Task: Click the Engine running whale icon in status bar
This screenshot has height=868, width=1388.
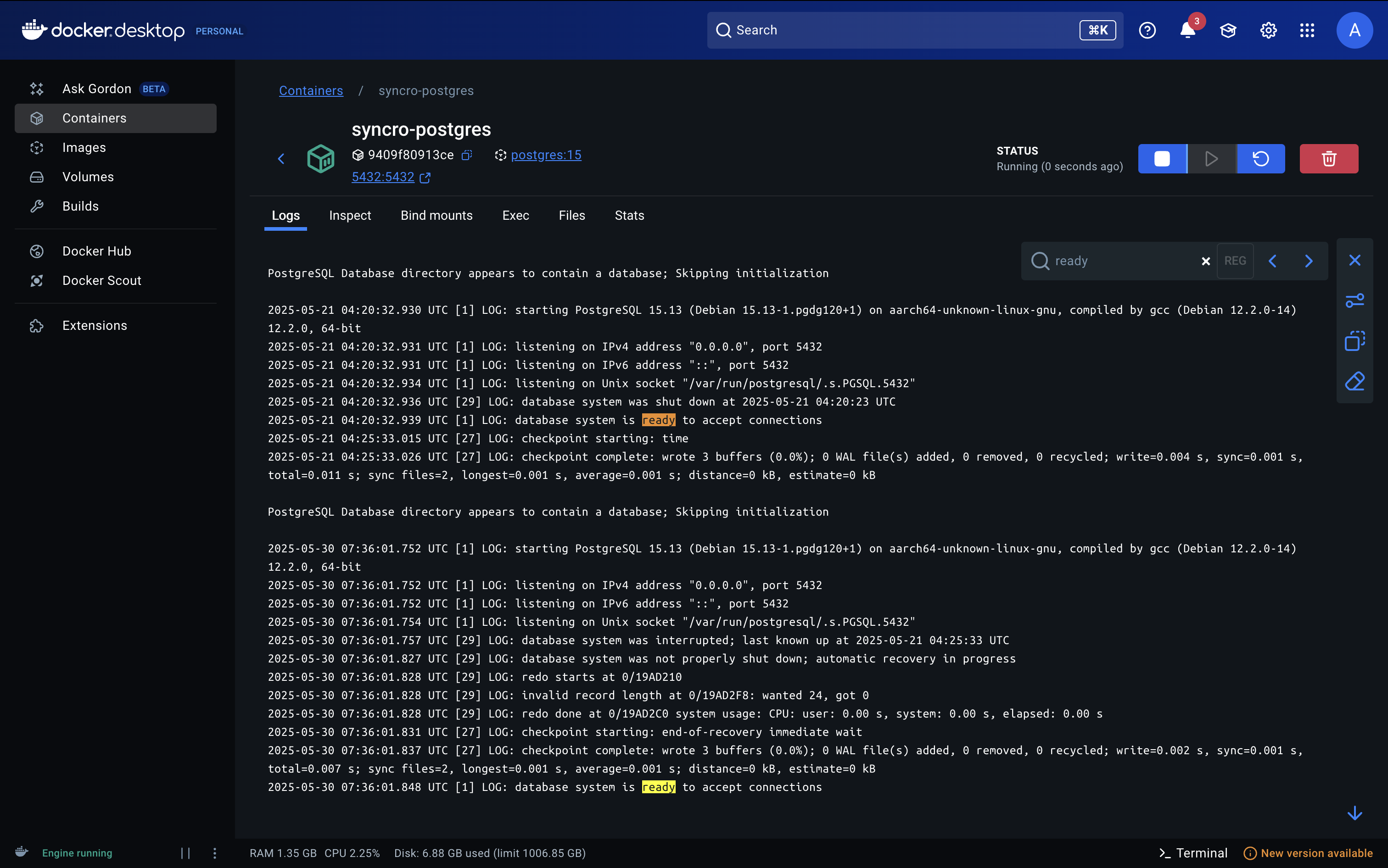Action: tap(22, 852)
